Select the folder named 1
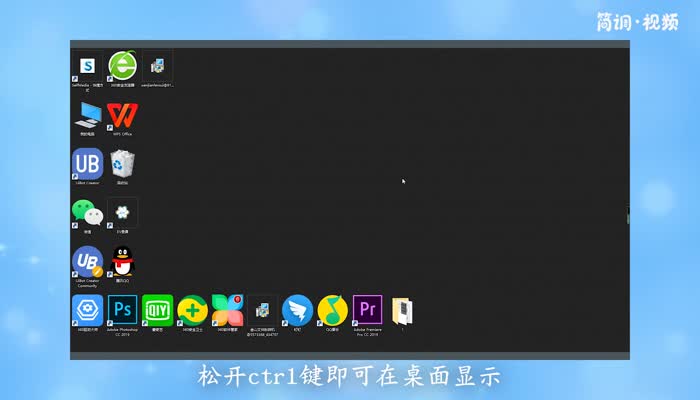 pos(402,310)
